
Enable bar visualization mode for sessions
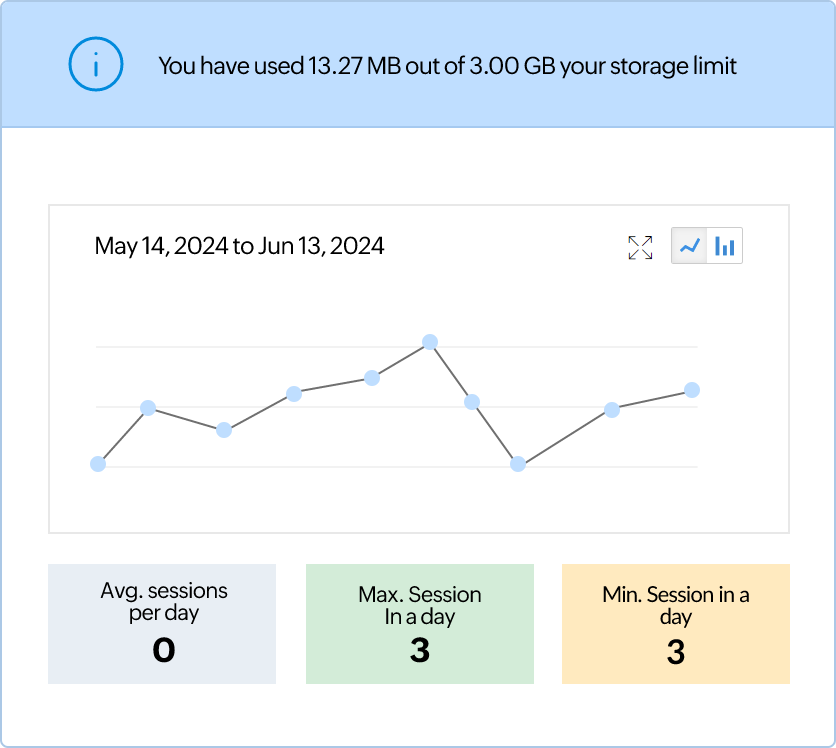pos(726,245)
